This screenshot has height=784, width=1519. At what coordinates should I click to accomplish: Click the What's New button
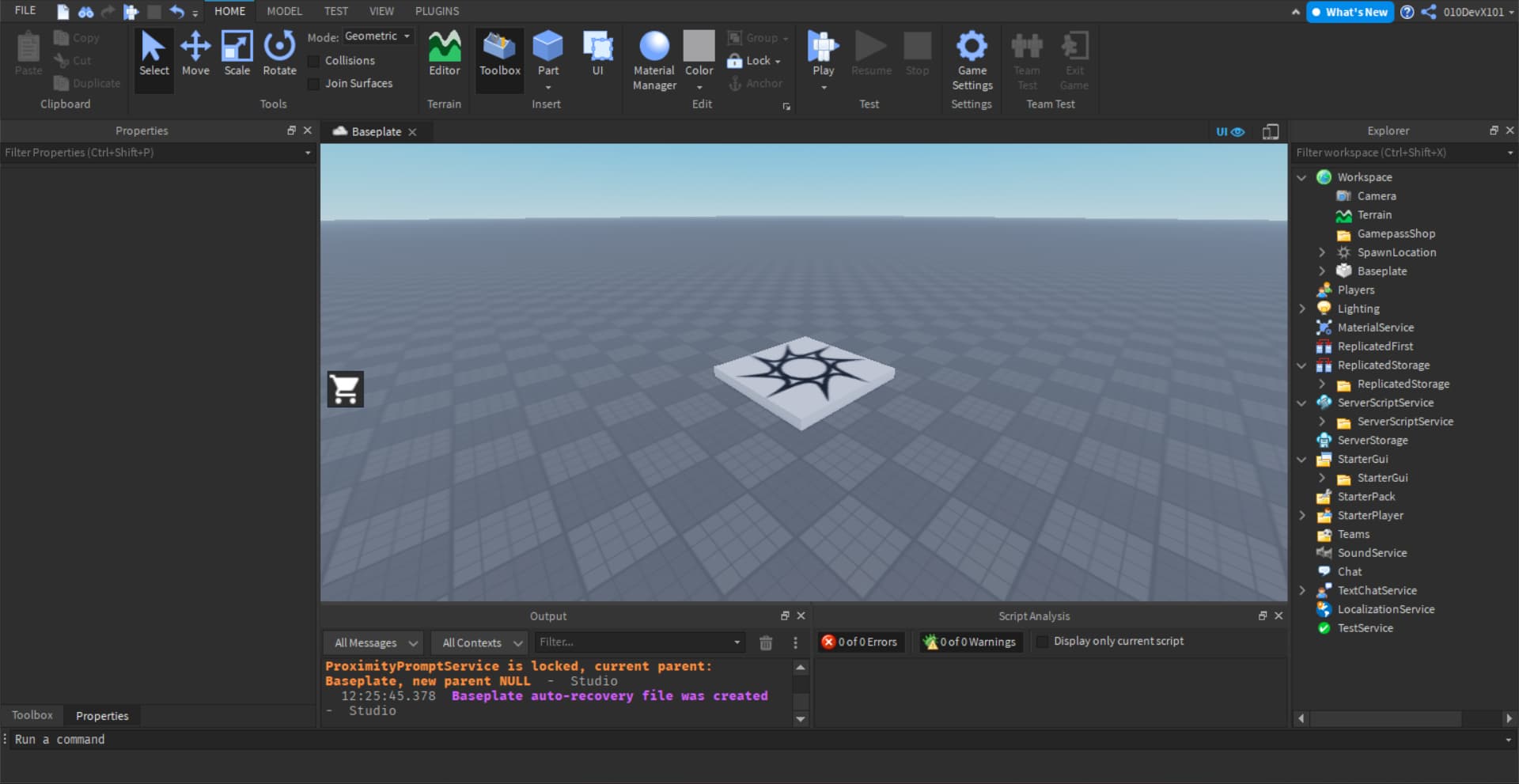pyautogui.click(x=1350, y=12)
